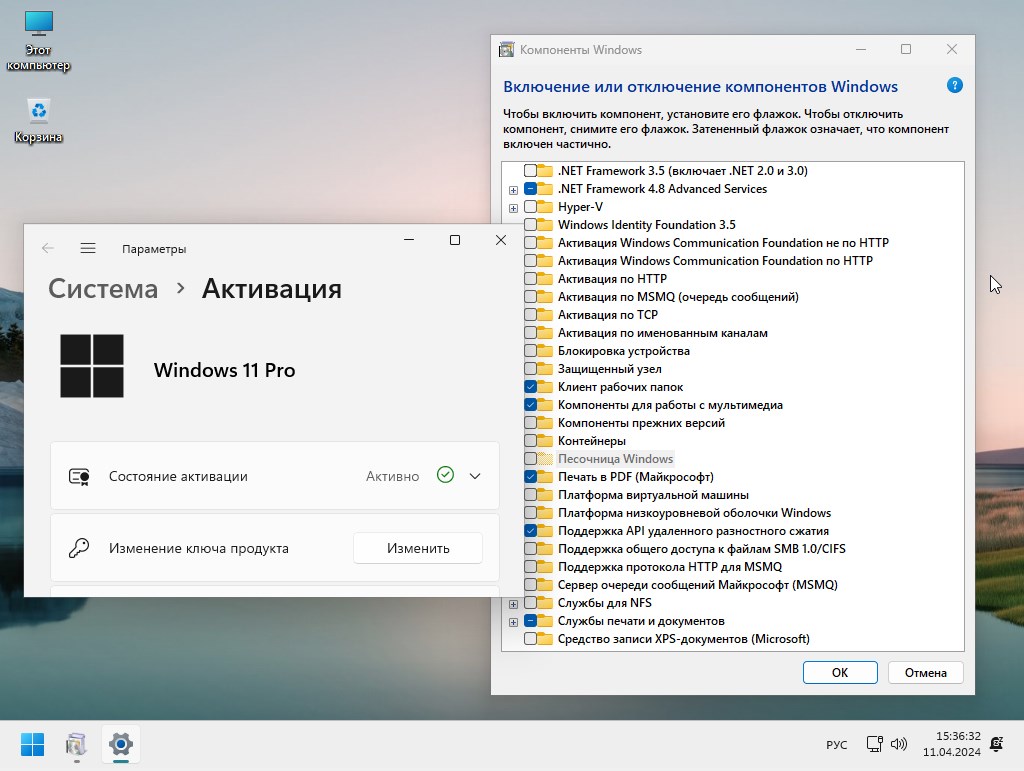Uncheck Клиент рабочих папок
Image resolution: width=1024 pixels, height=771 pixels.
coord(530,386)
